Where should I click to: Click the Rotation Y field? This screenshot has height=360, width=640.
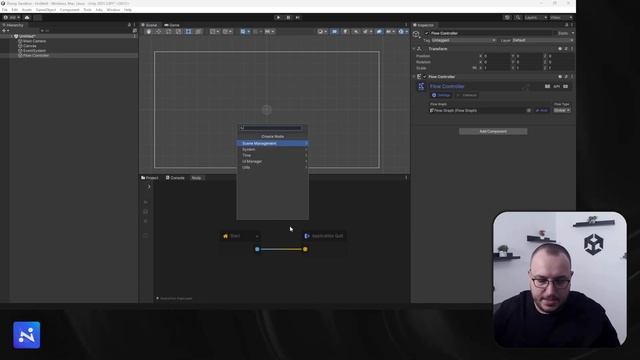pyautogui.click(x=529, y=62)
